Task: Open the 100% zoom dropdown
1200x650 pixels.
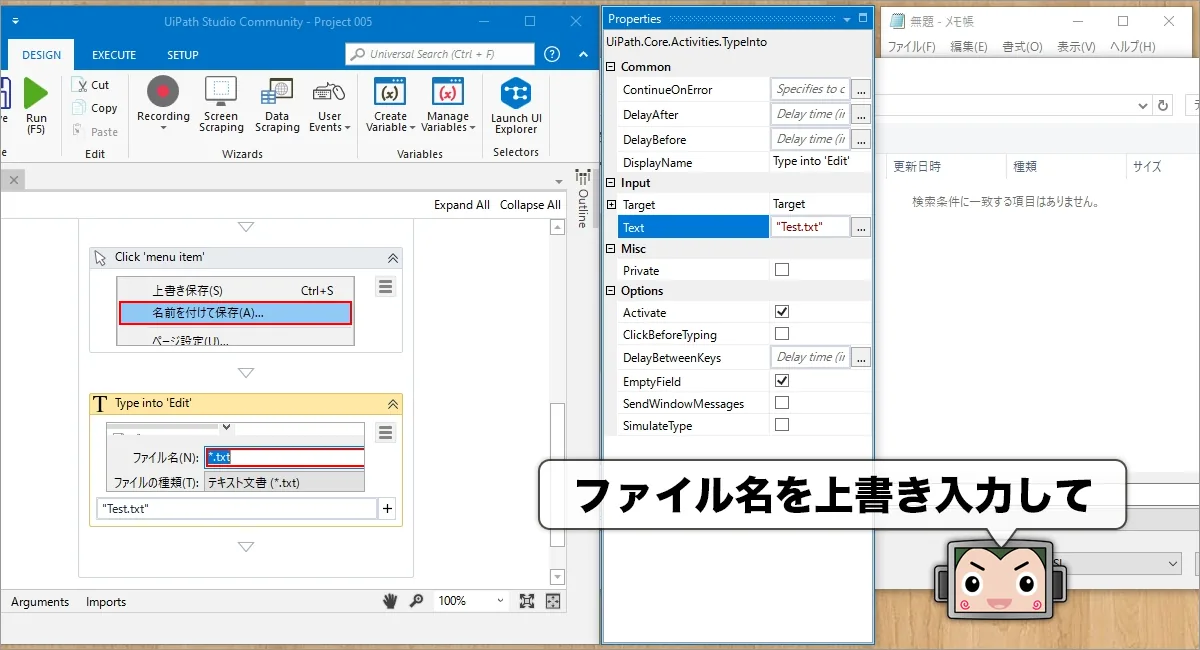Action: coord(473,601)
